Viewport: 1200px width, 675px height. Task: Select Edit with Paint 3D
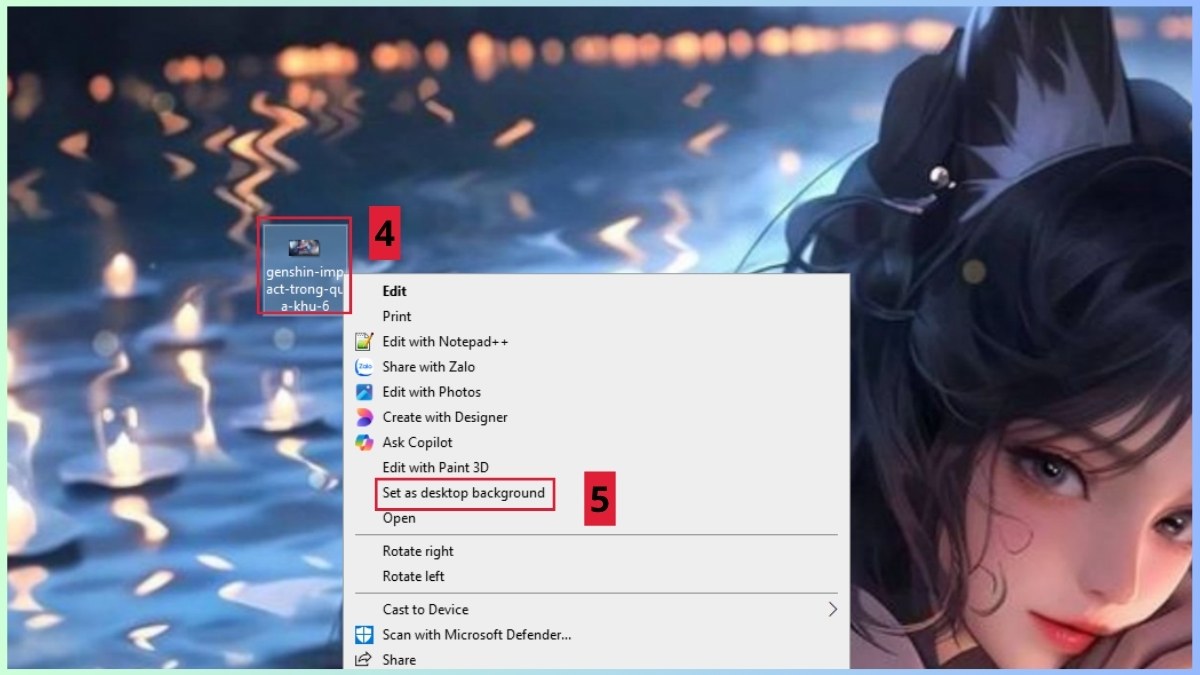click(435, 467)
